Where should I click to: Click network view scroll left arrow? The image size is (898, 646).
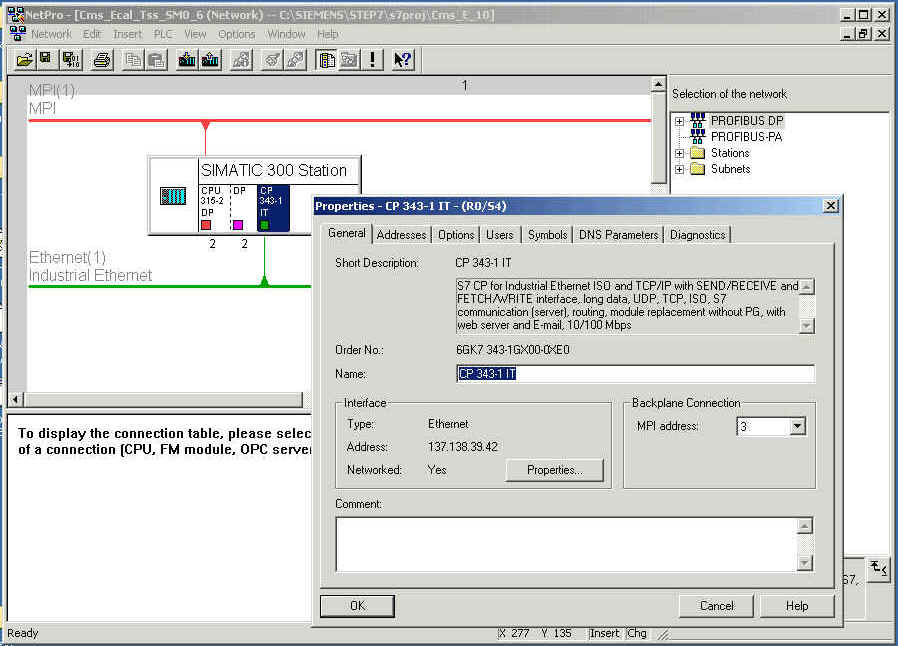15,400
